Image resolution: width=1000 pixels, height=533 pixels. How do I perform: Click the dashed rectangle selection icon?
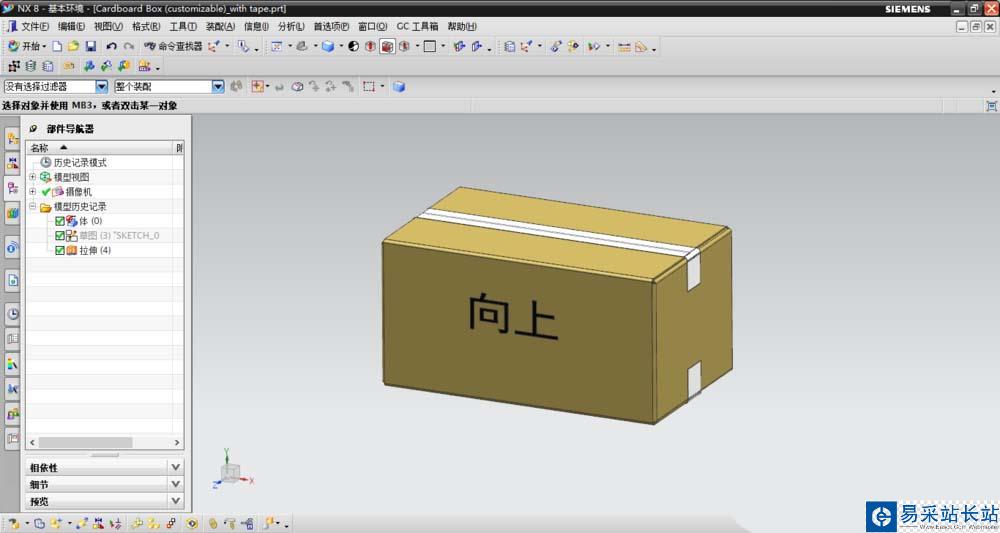click(x=369, y=87)
